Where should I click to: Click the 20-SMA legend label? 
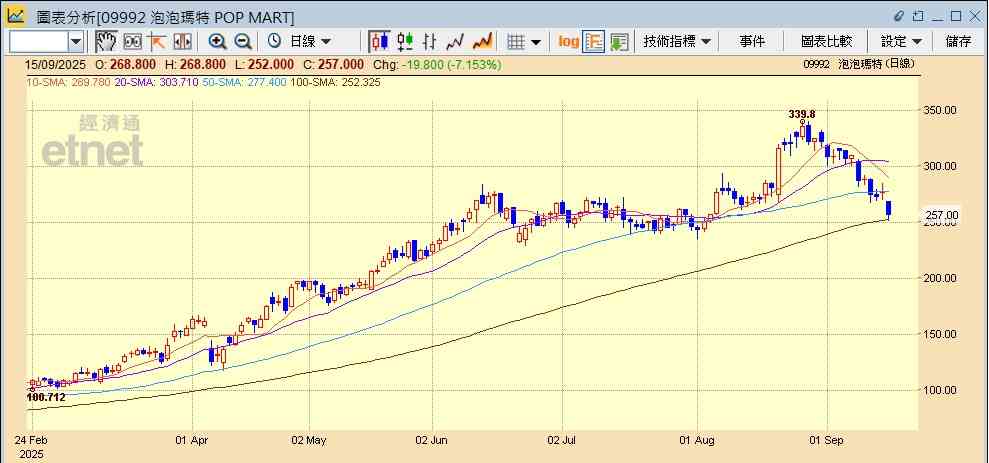coord(156,82)
